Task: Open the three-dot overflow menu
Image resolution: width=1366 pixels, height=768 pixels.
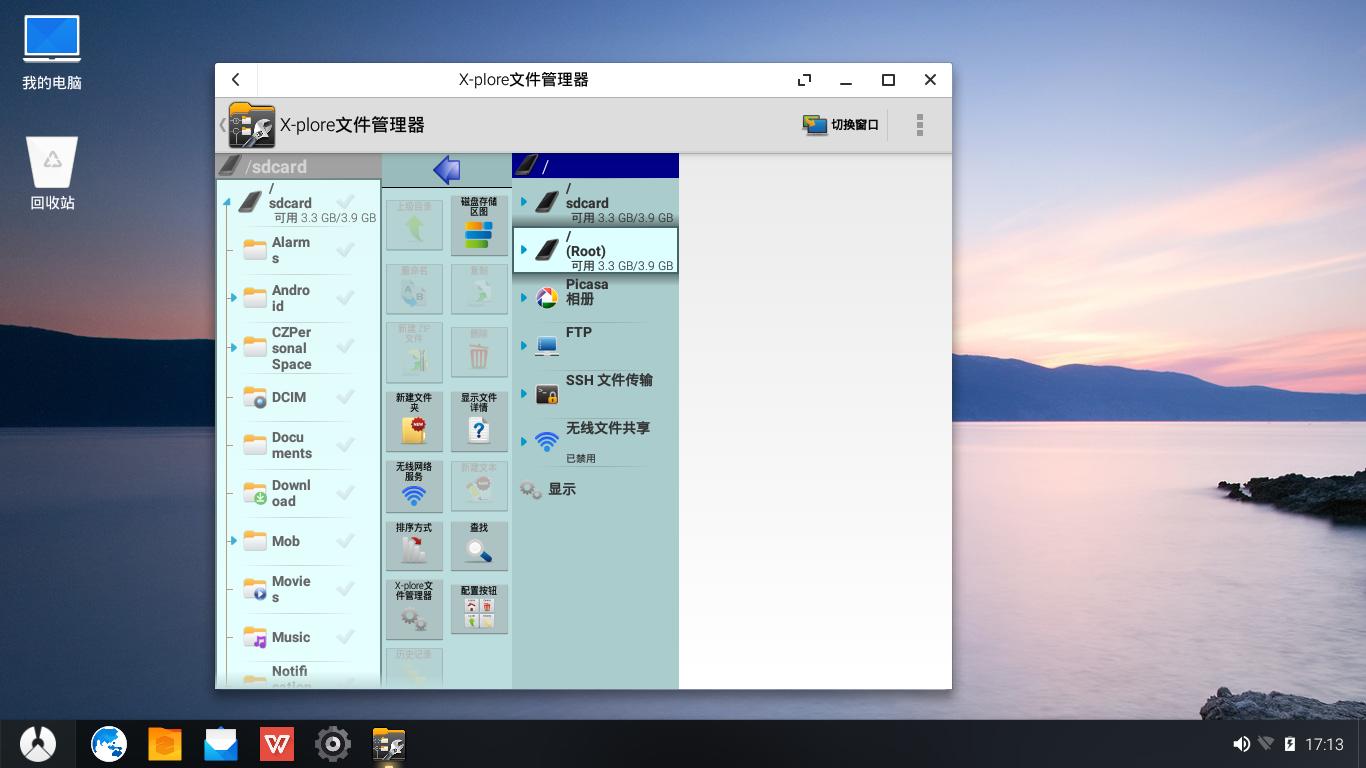Action: tap(920, 125)
